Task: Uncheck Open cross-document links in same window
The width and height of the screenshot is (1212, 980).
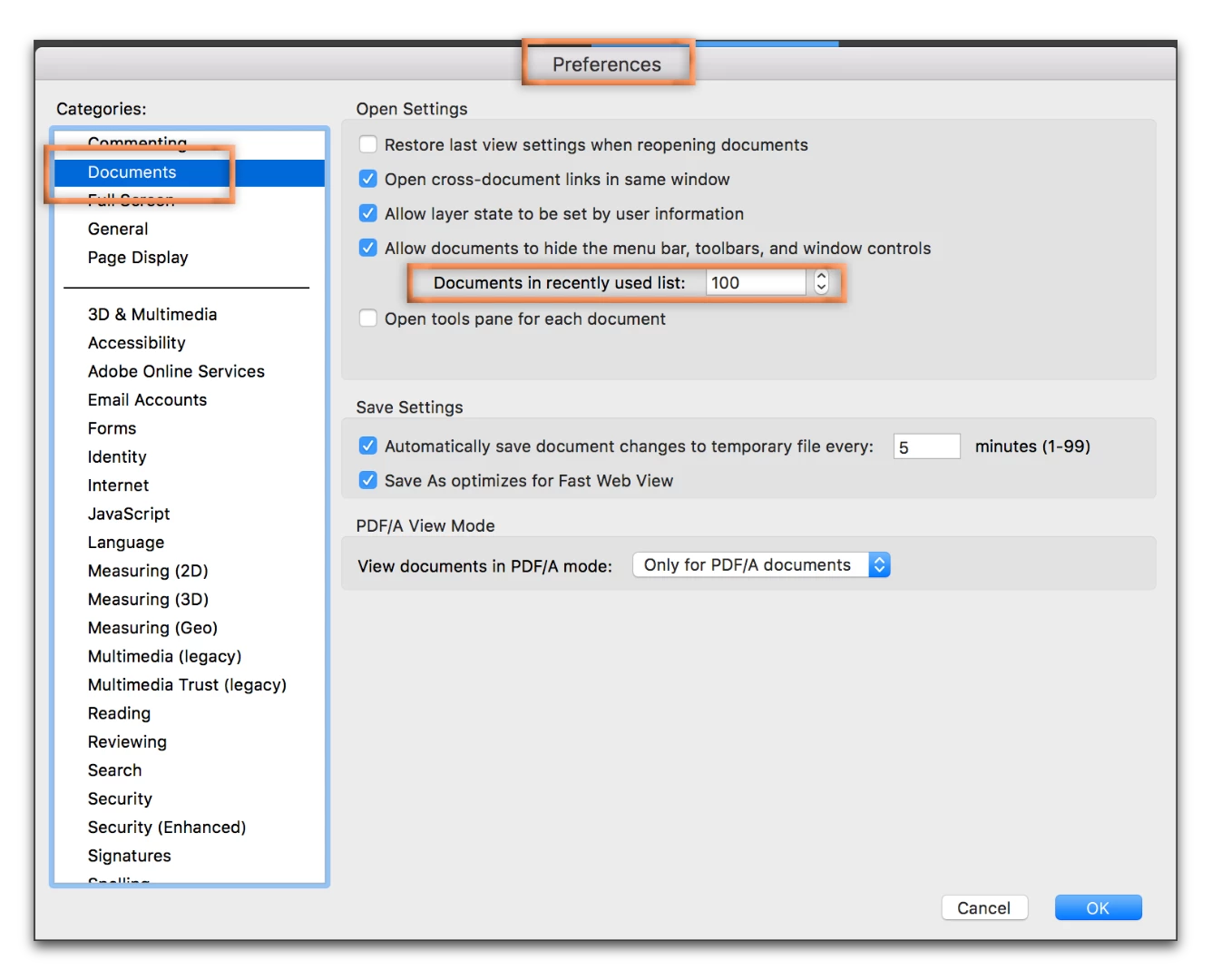Action: (368, 180)
